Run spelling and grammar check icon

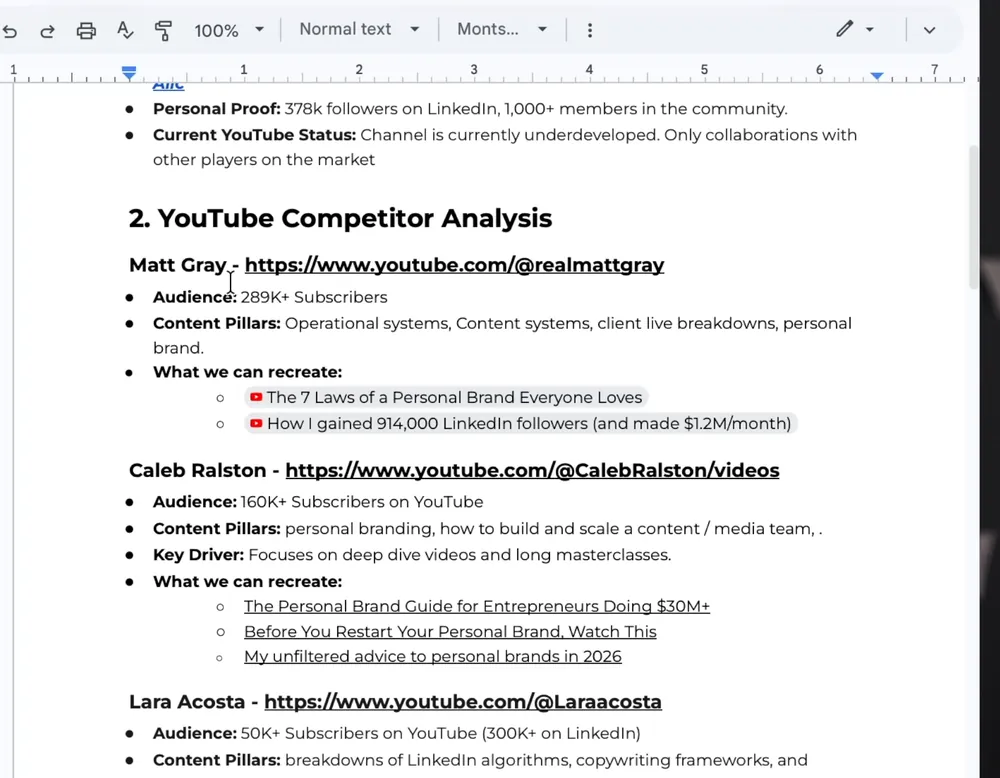pyautogui.click(x=125, y=30)
